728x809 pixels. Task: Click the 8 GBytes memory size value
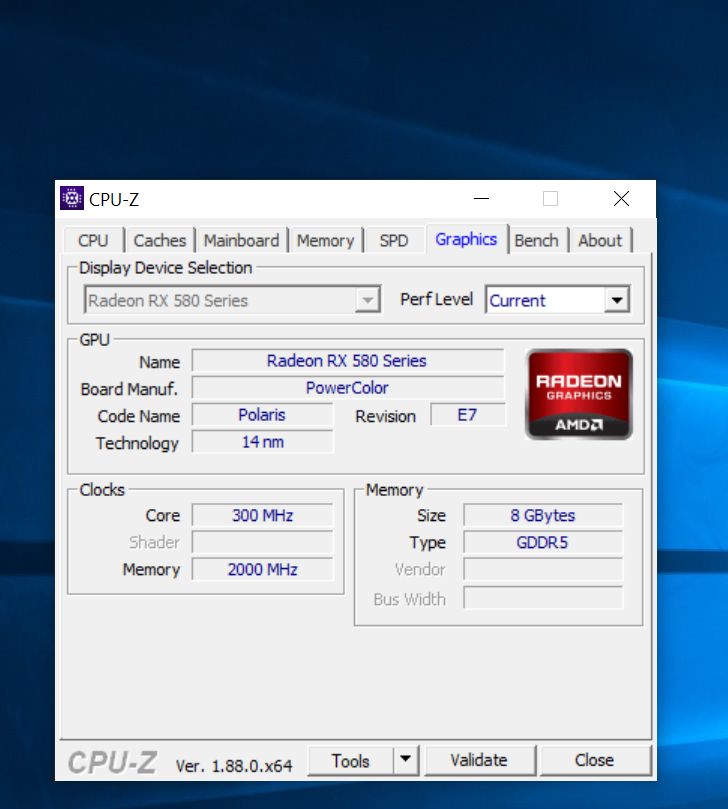pyautogui.click(x=543, y=515)
